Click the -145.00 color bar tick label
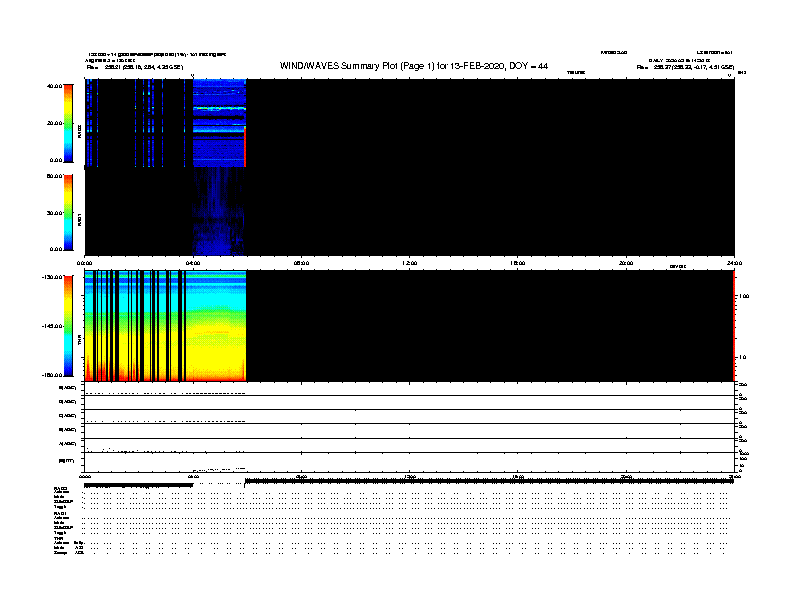 point(53,326)
